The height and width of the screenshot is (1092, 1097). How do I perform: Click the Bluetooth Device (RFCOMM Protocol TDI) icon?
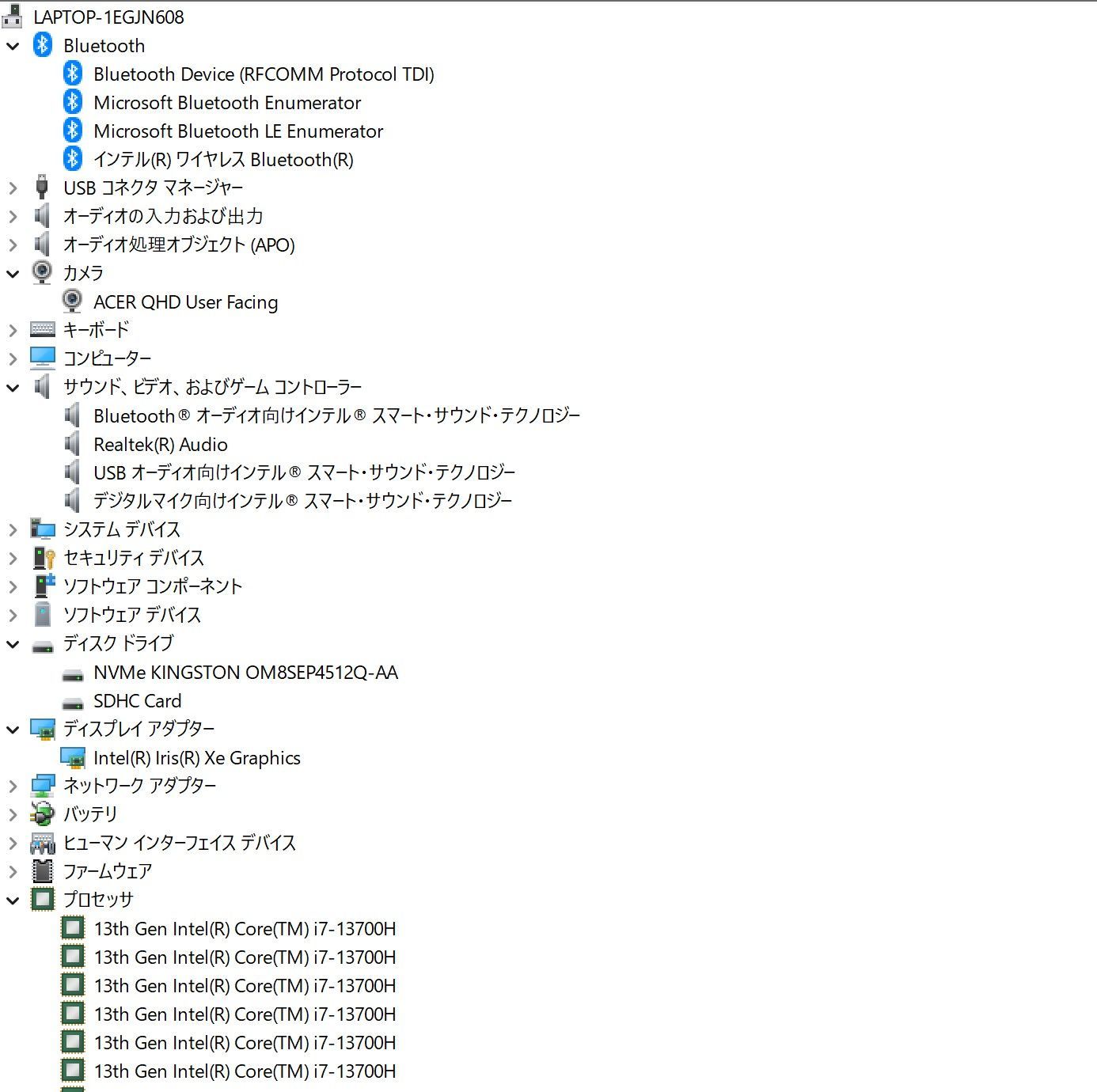(x=73, y=74)
